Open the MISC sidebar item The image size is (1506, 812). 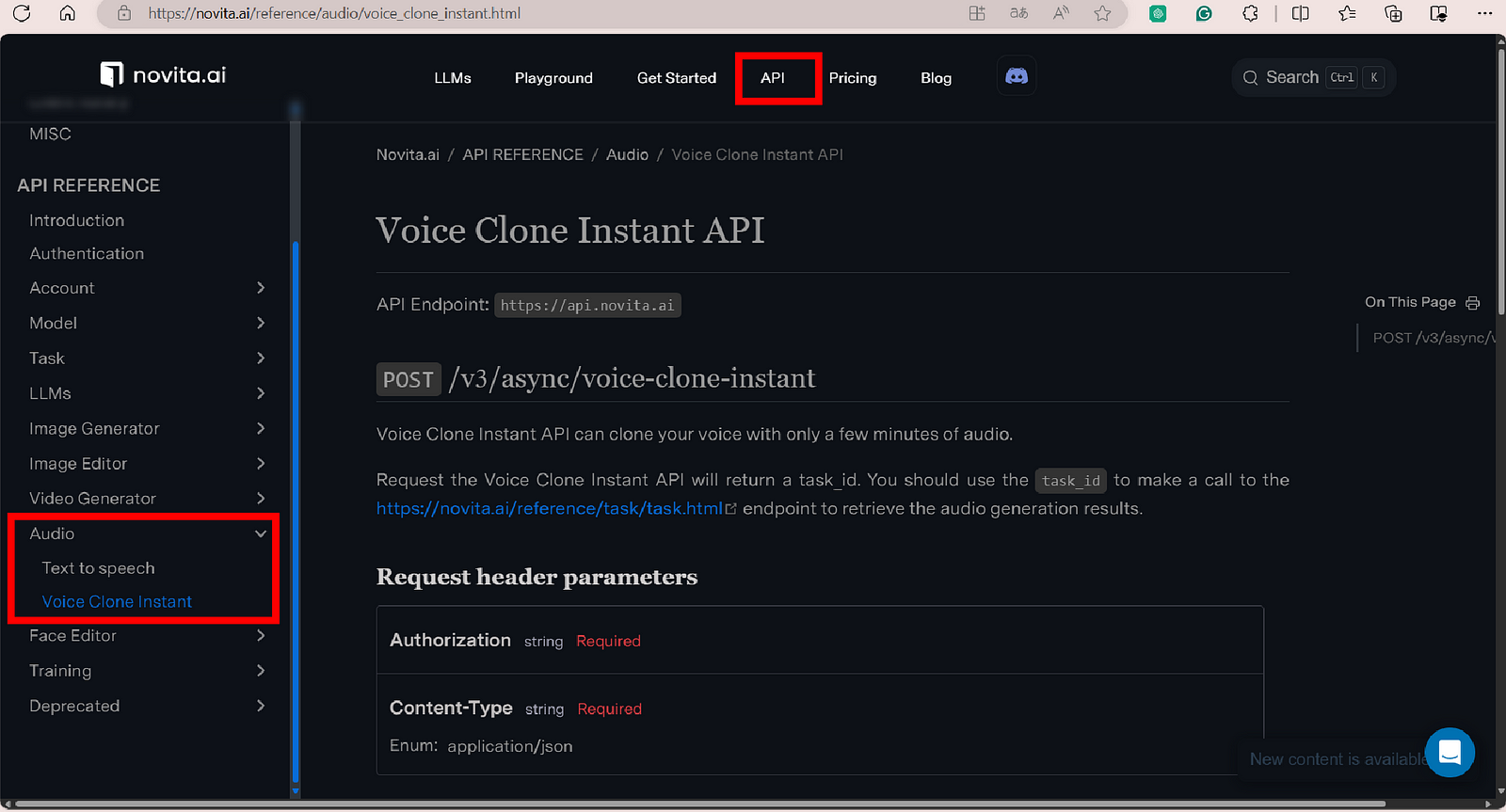[50, 134]
